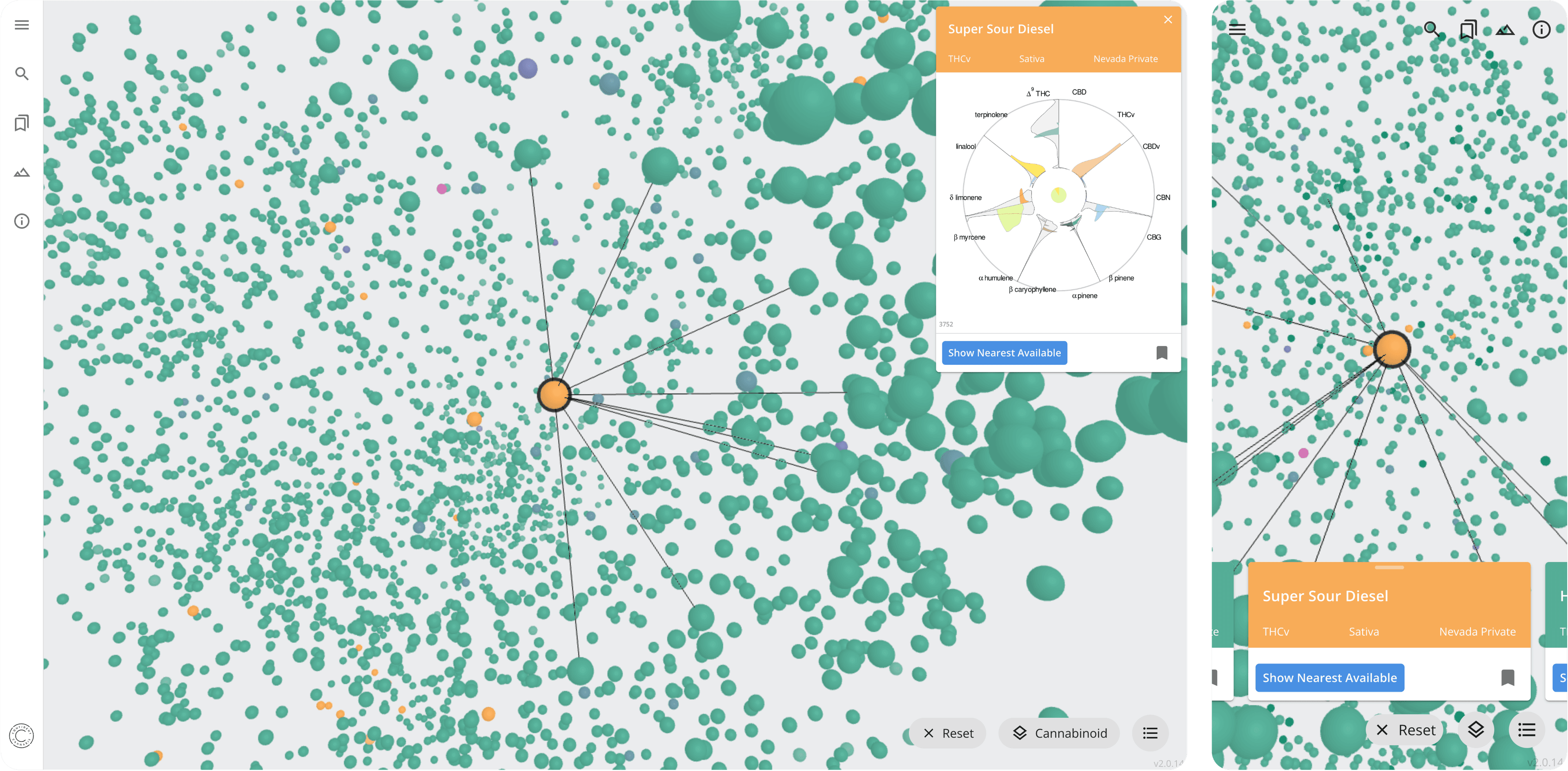Open bookmarks from the desktop sidebar
Image resolution: width=1568 pixels, height=771 pixels.
(22, 123)
